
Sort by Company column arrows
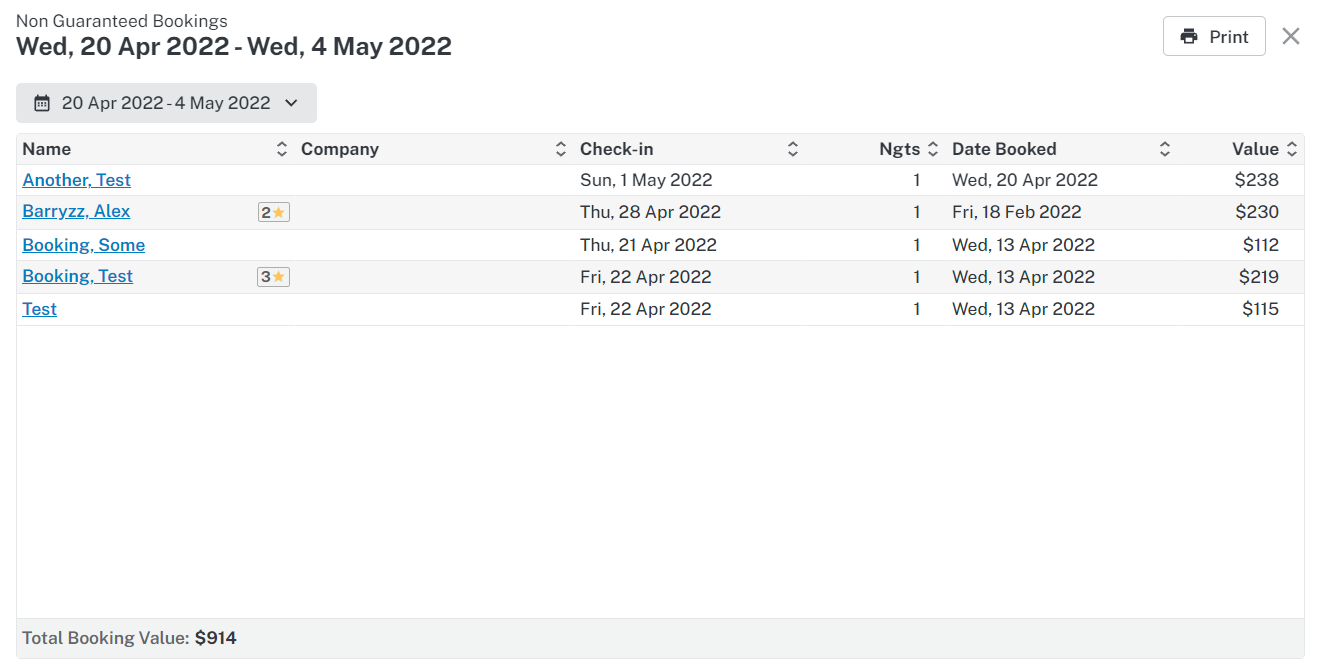coord(561,150)
